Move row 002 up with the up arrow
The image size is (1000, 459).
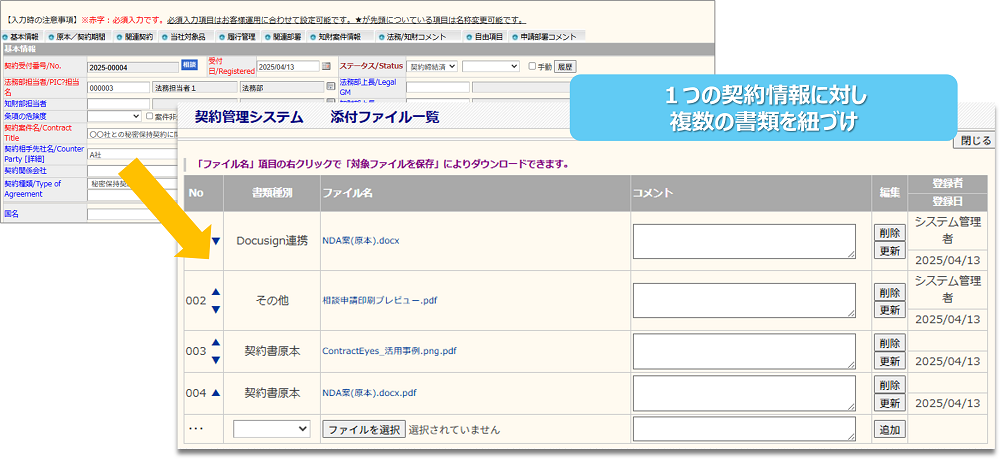(215, 291)
